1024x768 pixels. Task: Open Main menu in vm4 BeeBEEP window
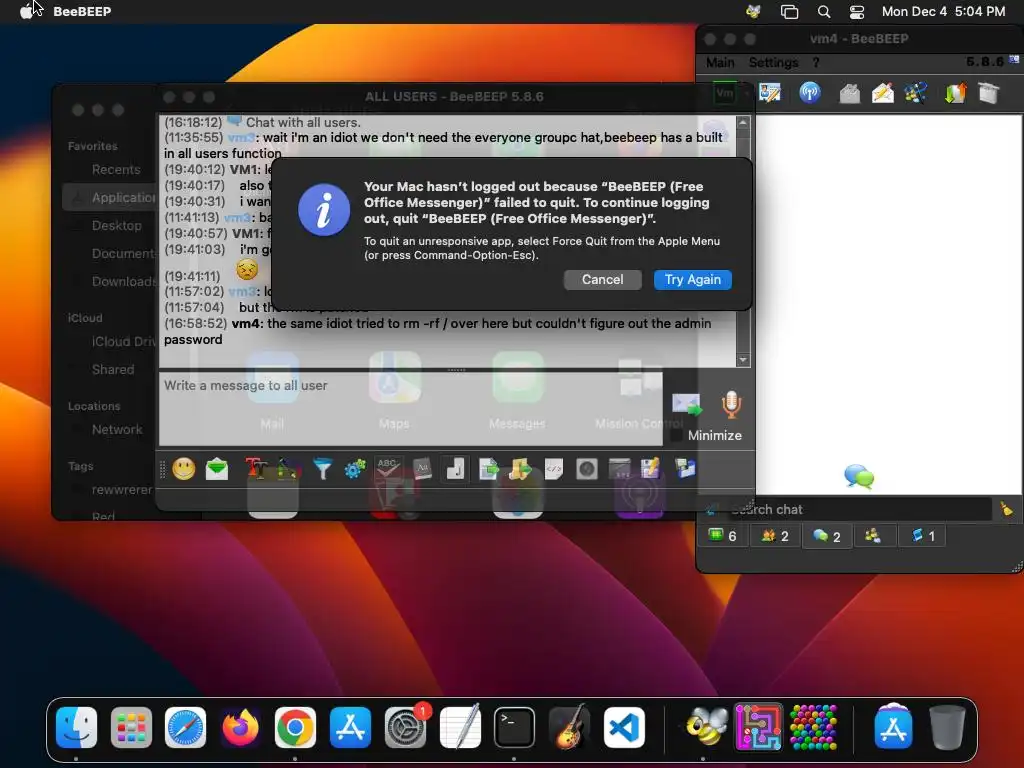[x=720, y=63]
